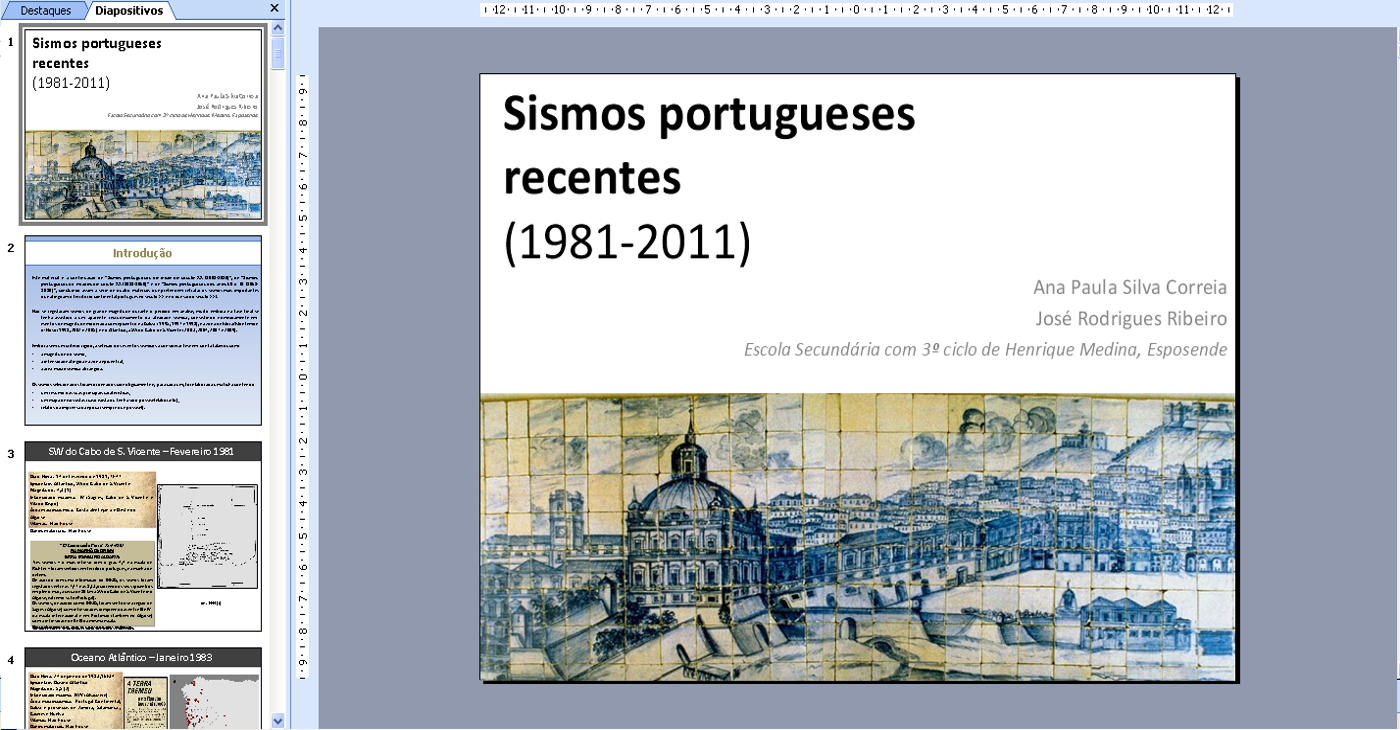Open the Introdução slide thumbnail
Viewport: 1400px width, 730px height.
tap(143, 331)
